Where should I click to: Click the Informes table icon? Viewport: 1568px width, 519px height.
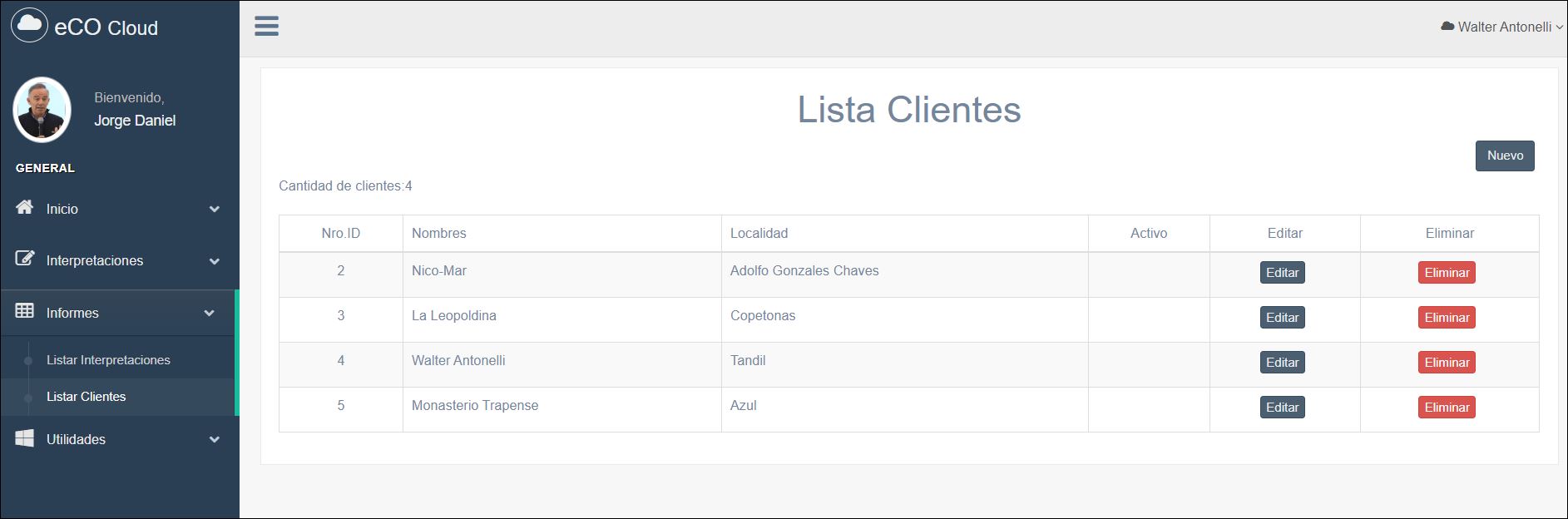[x=25, y=311]
